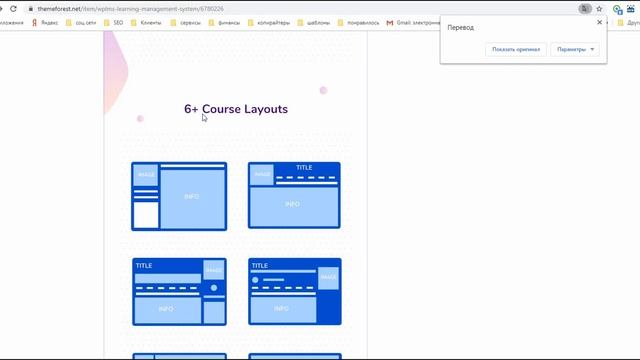Close the Перевод translate popup
Screen dimensions: 640x360
pos(599,22)
